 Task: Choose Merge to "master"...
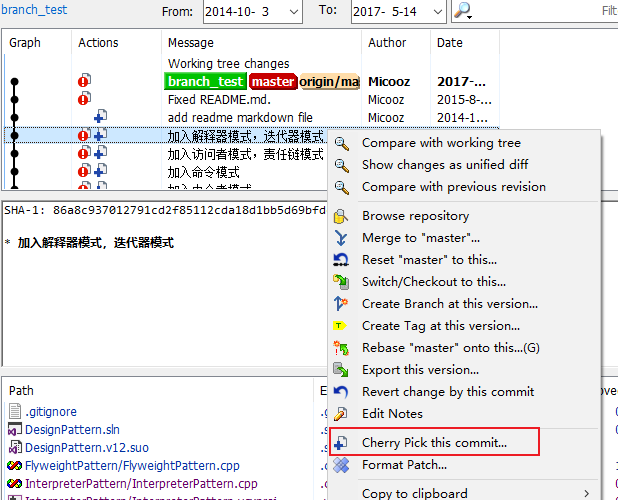coord(421,238)
